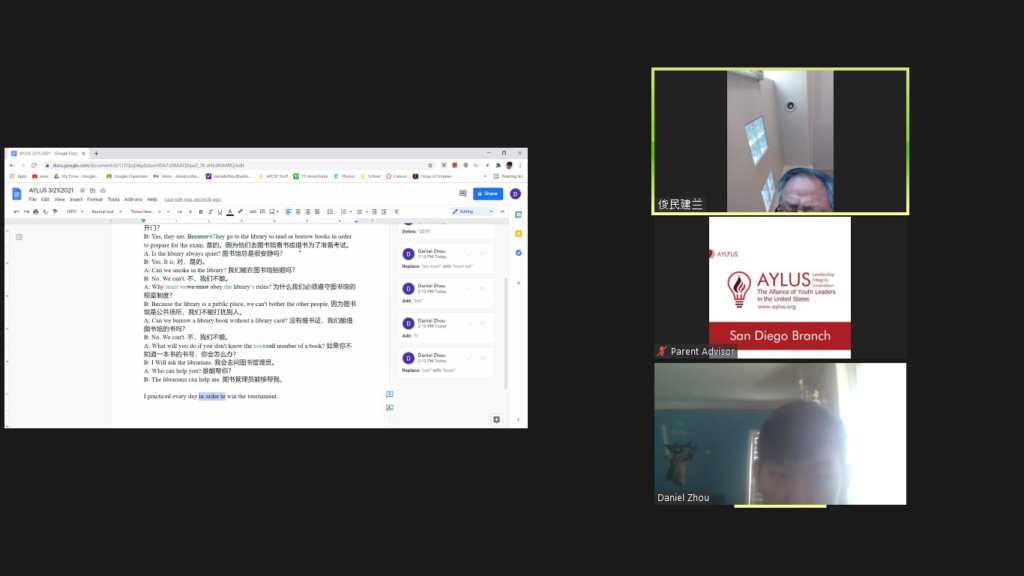Image resolution: width=1024 pixels, height=576 pixels.
Task: Collapse the menus with the up chevron
Action: 502,212
